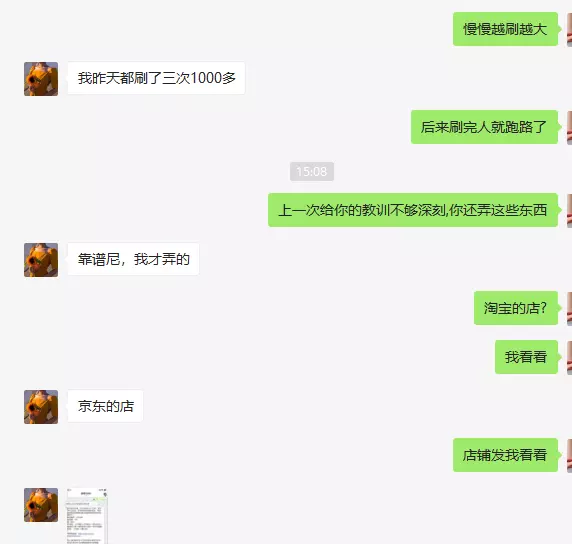Select the 我昨天都刷了三次1000多 message bubble
572x544 pixels.
(x=156, y=78)
